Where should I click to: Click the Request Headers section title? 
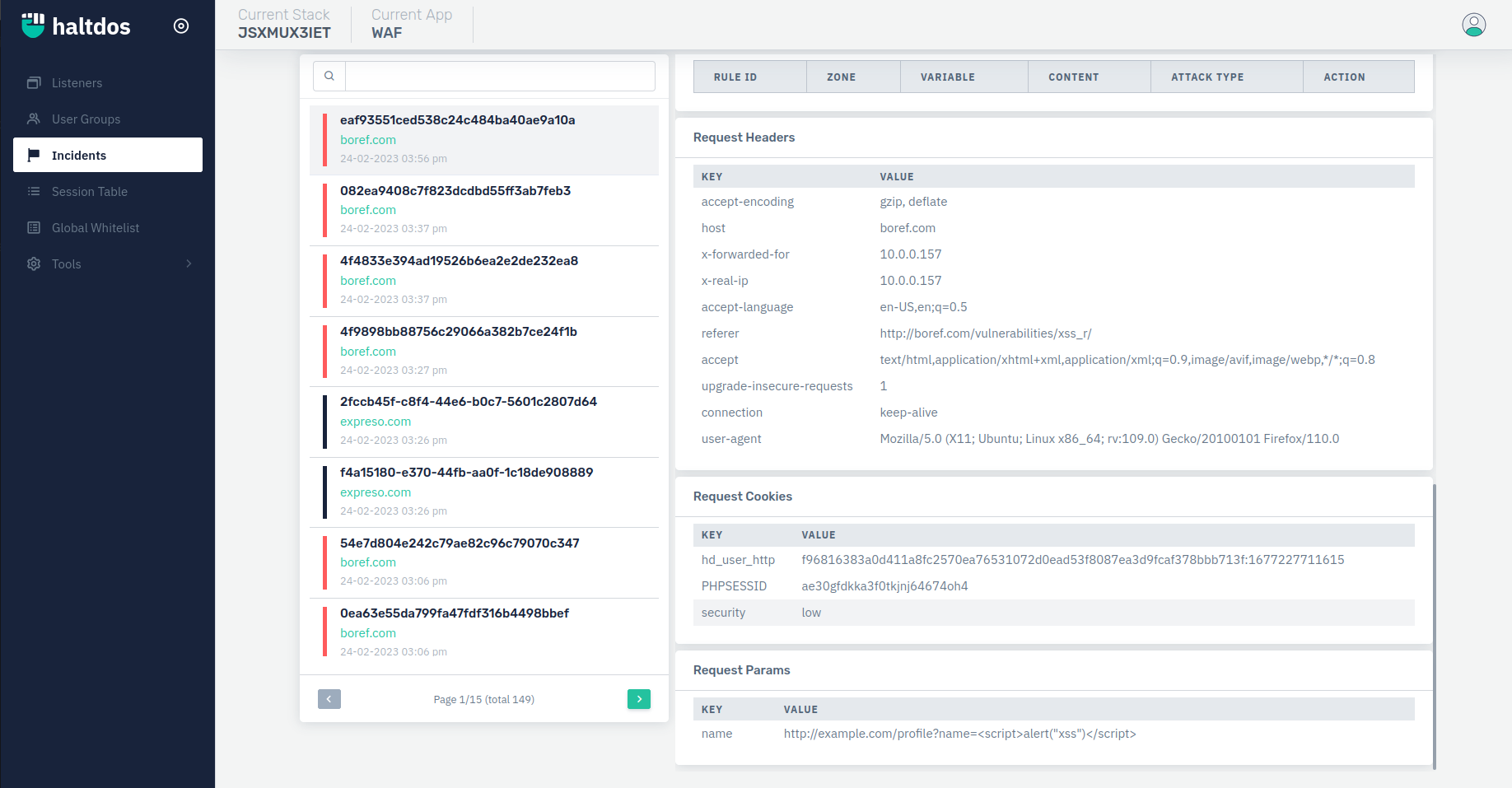[x=744, y=138]
